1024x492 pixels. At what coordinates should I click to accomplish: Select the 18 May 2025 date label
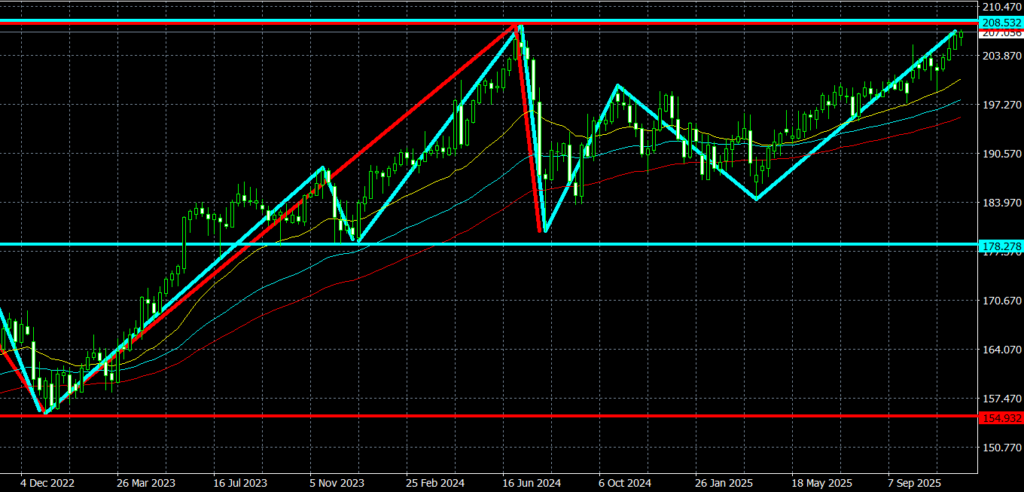coord(820,479)
